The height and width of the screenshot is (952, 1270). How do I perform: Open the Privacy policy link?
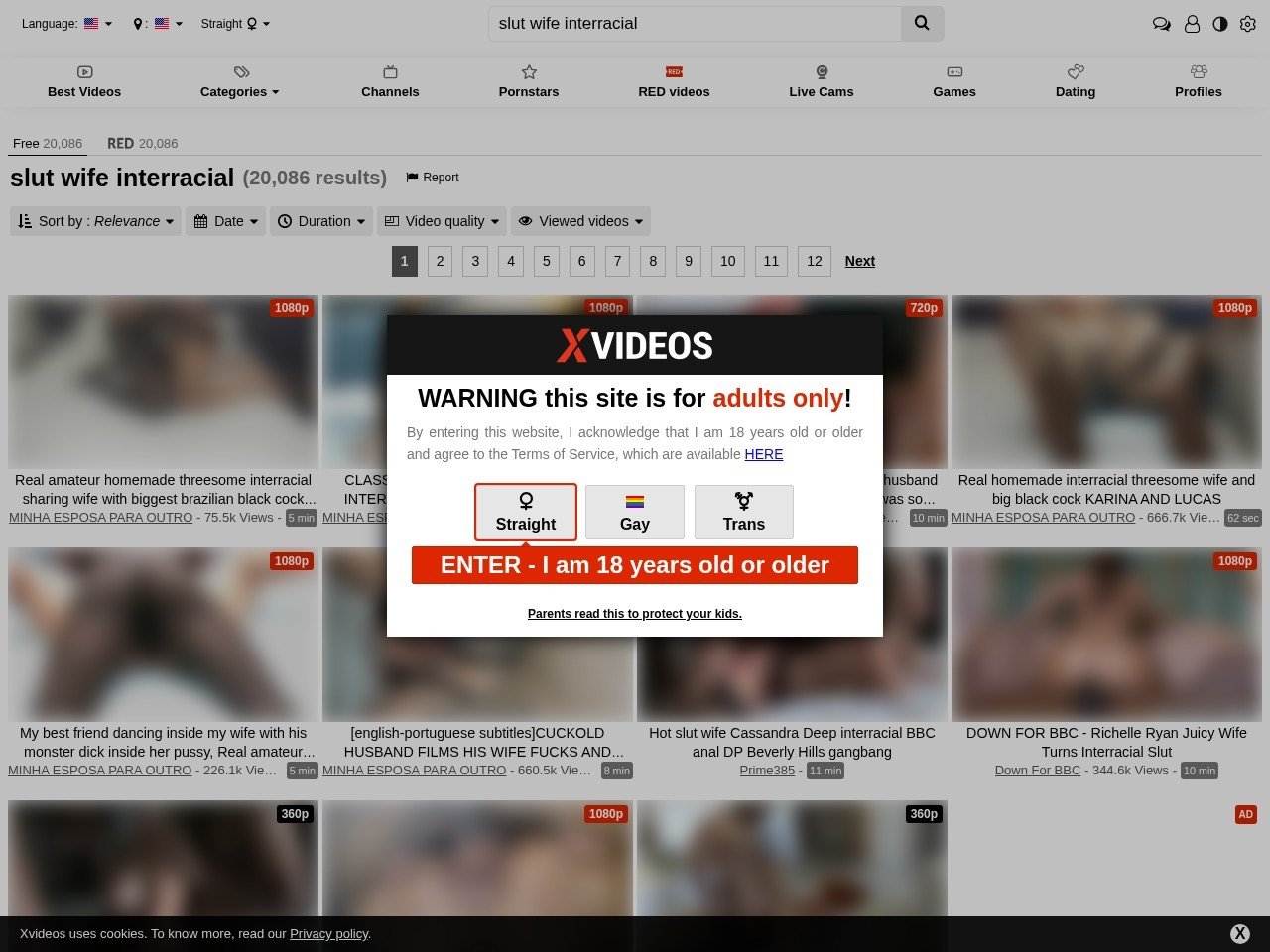(328, 933)
